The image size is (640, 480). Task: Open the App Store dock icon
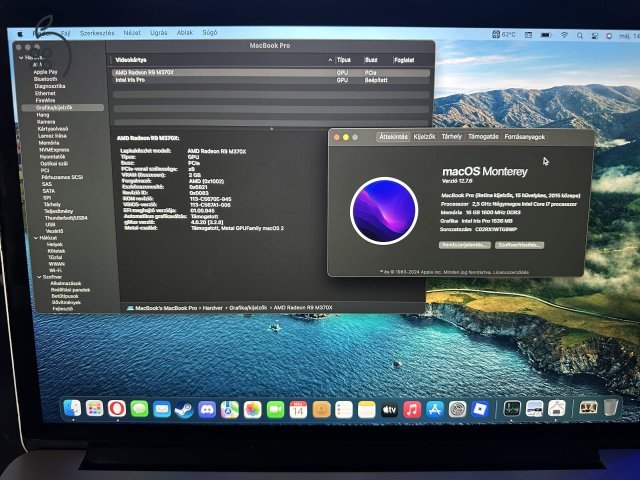point(435,409)
